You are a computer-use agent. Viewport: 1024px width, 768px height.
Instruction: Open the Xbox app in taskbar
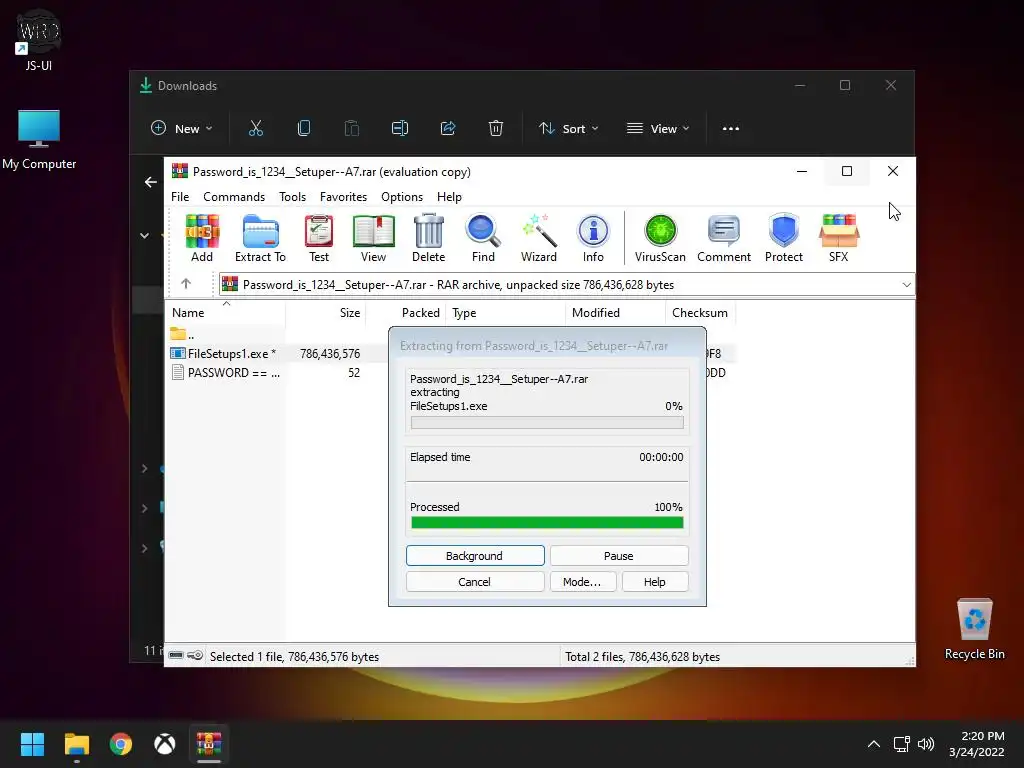165,744
